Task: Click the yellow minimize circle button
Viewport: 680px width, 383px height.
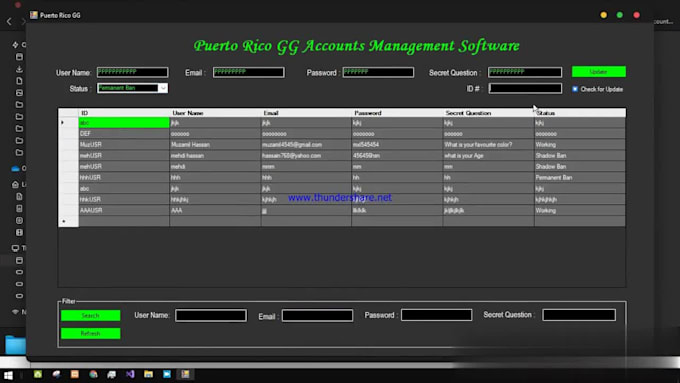Action: (604, 15)
